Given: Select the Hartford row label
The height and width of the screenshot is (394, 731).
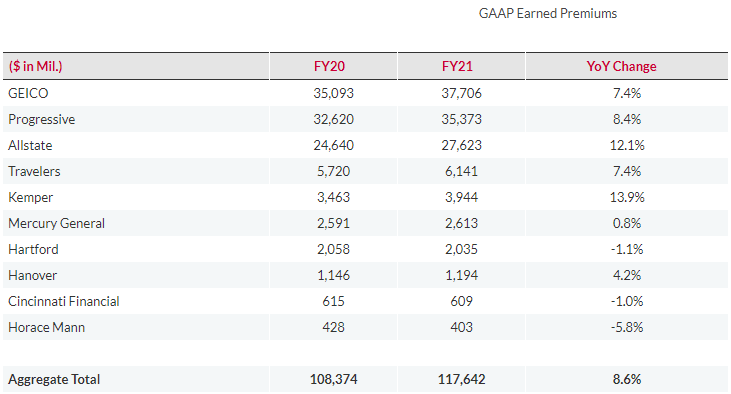Looking at the screenshot, I should point(33,249).
